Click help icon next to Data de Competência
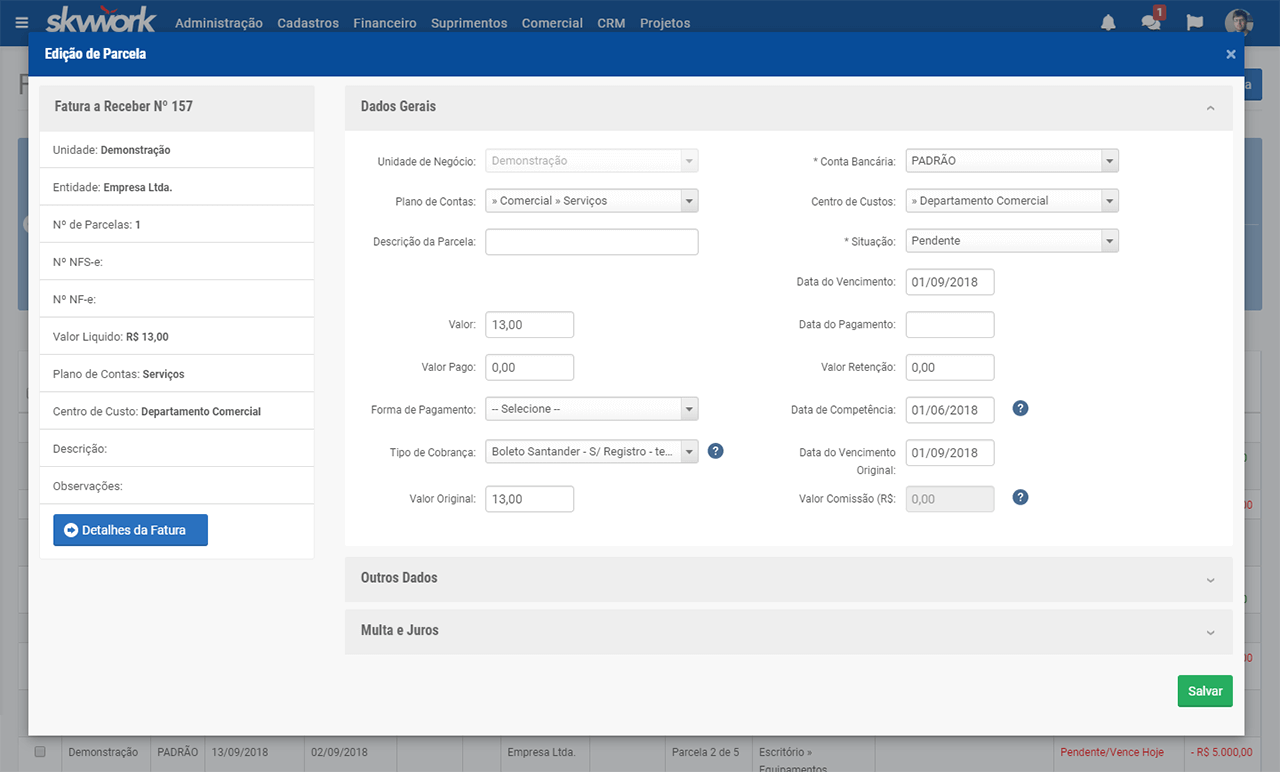Image resolution: width=1280 pixels, height=772 pixels. 1020,408
